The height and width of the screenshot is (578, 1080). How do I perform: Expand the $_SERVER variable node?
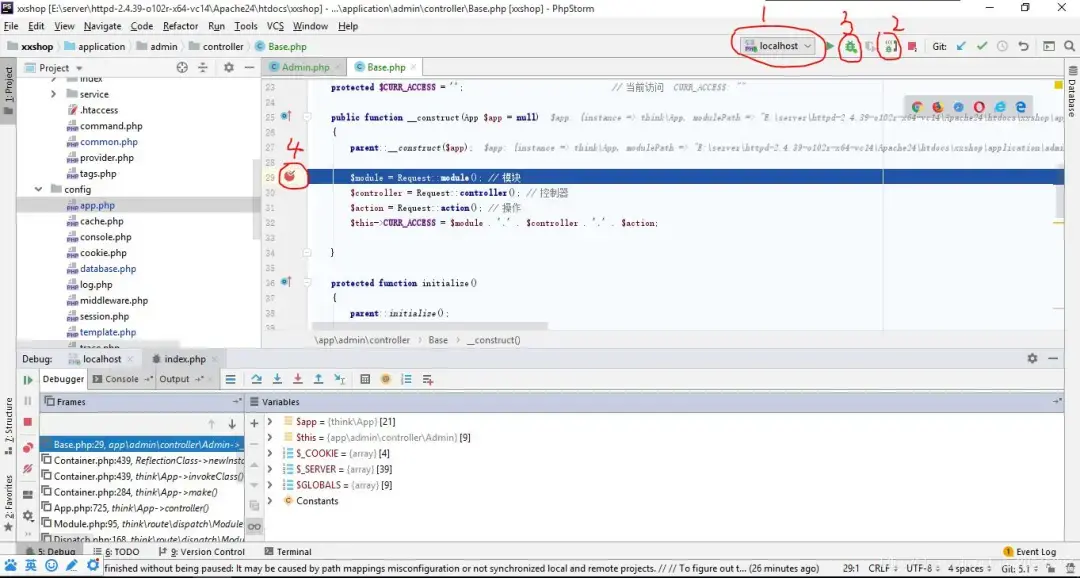point(270,469)
